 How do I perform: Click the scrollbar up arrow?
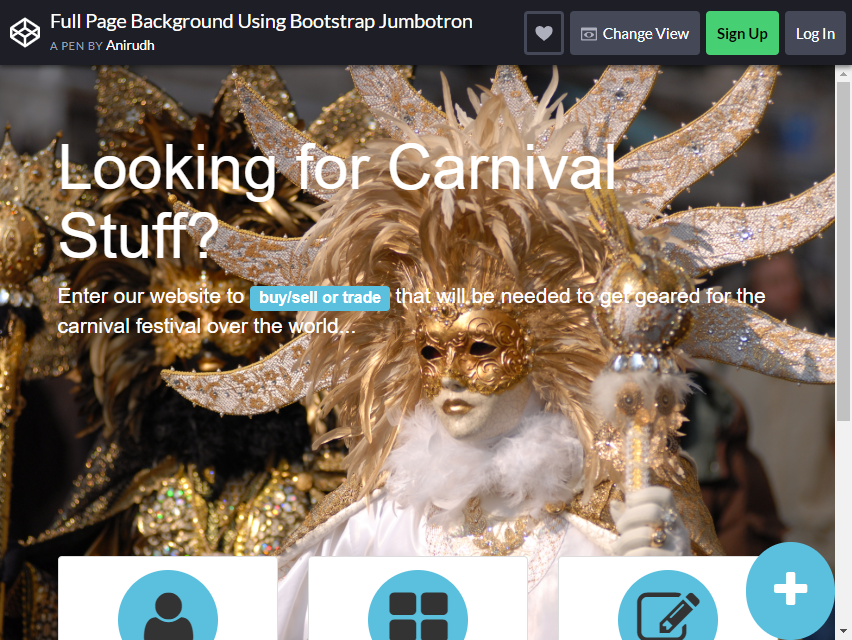[x=843, y=73]
